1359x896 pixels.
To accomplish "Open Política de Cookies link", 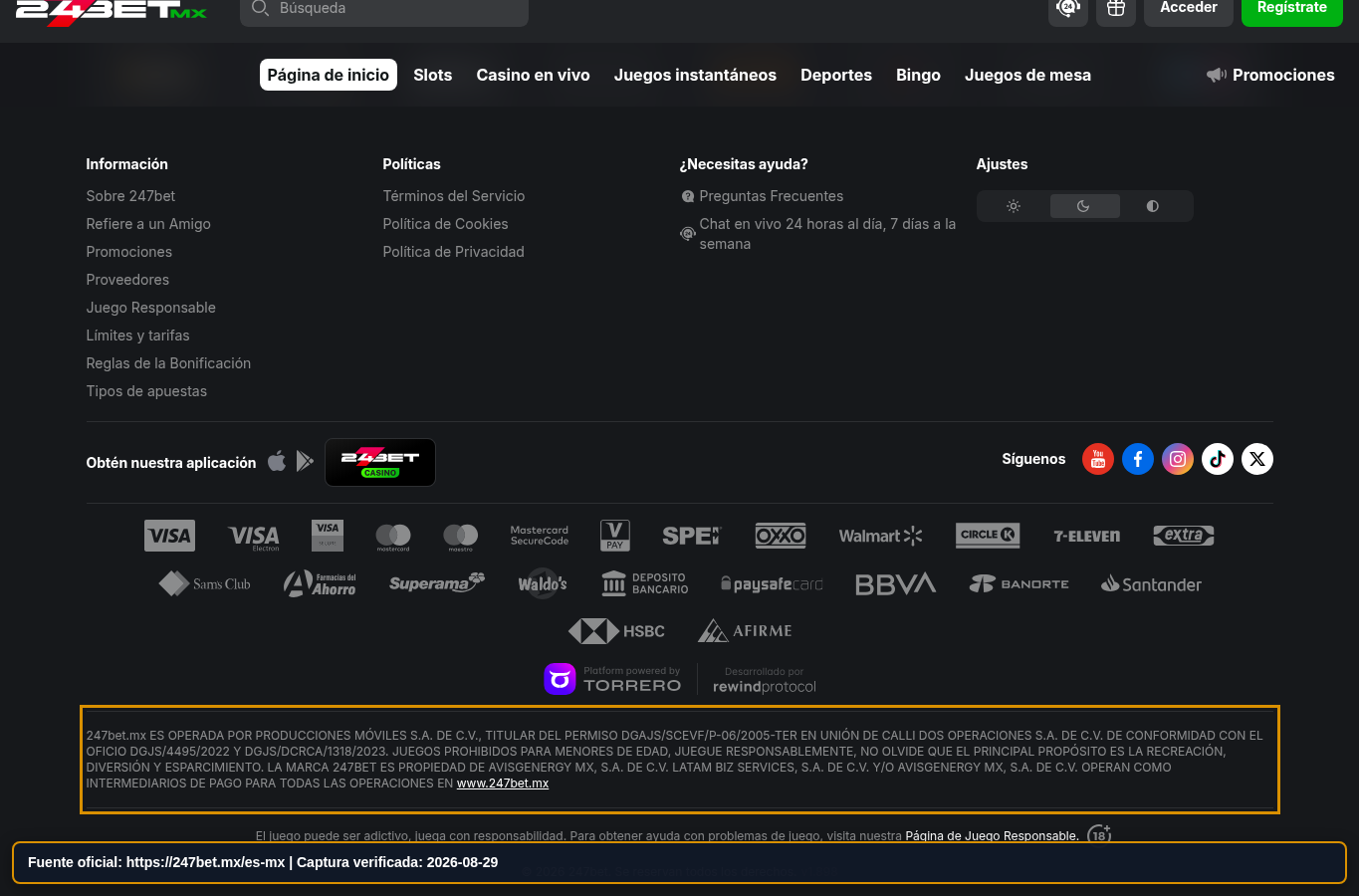I will [446, 224].
